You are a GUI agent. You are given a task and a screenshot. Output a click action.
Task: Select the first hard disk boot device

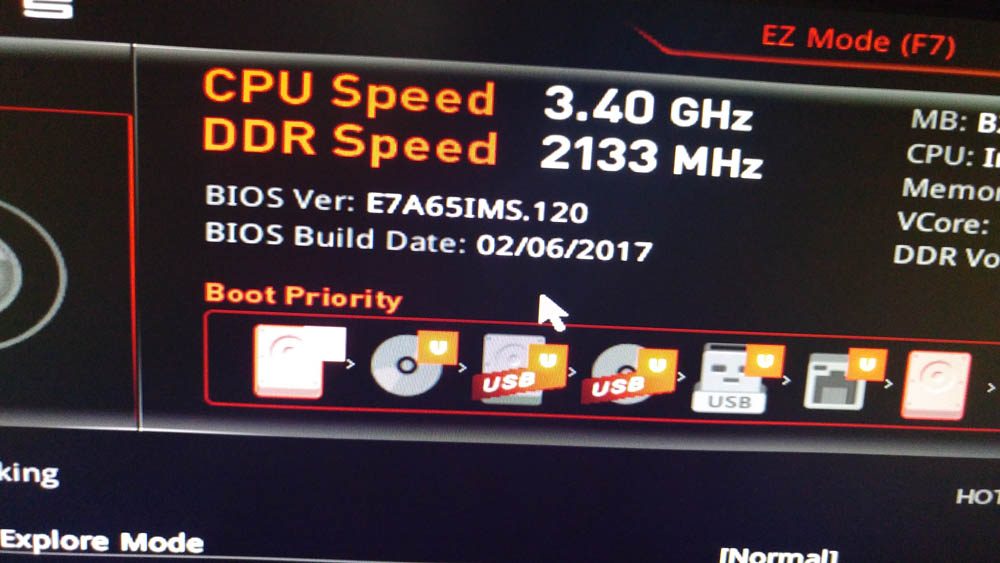coord(298,361)
